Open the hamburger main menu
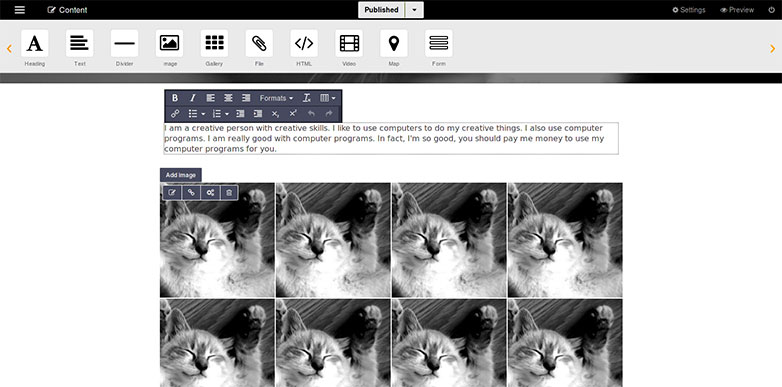Screen dimensions: 782x387 19,10
